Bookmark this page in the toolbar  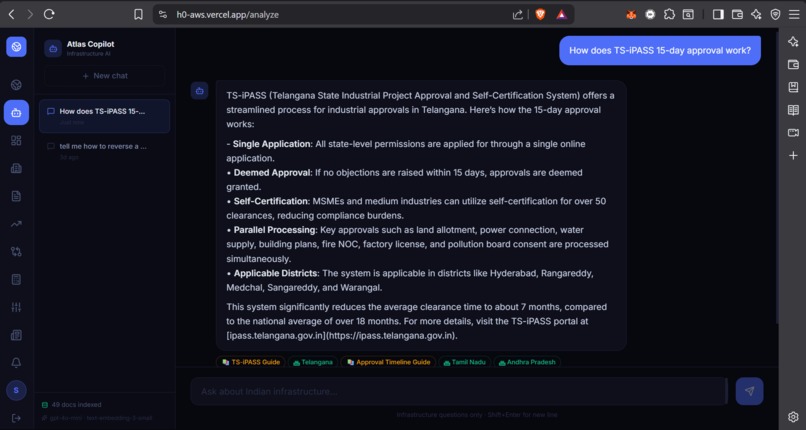138,14
